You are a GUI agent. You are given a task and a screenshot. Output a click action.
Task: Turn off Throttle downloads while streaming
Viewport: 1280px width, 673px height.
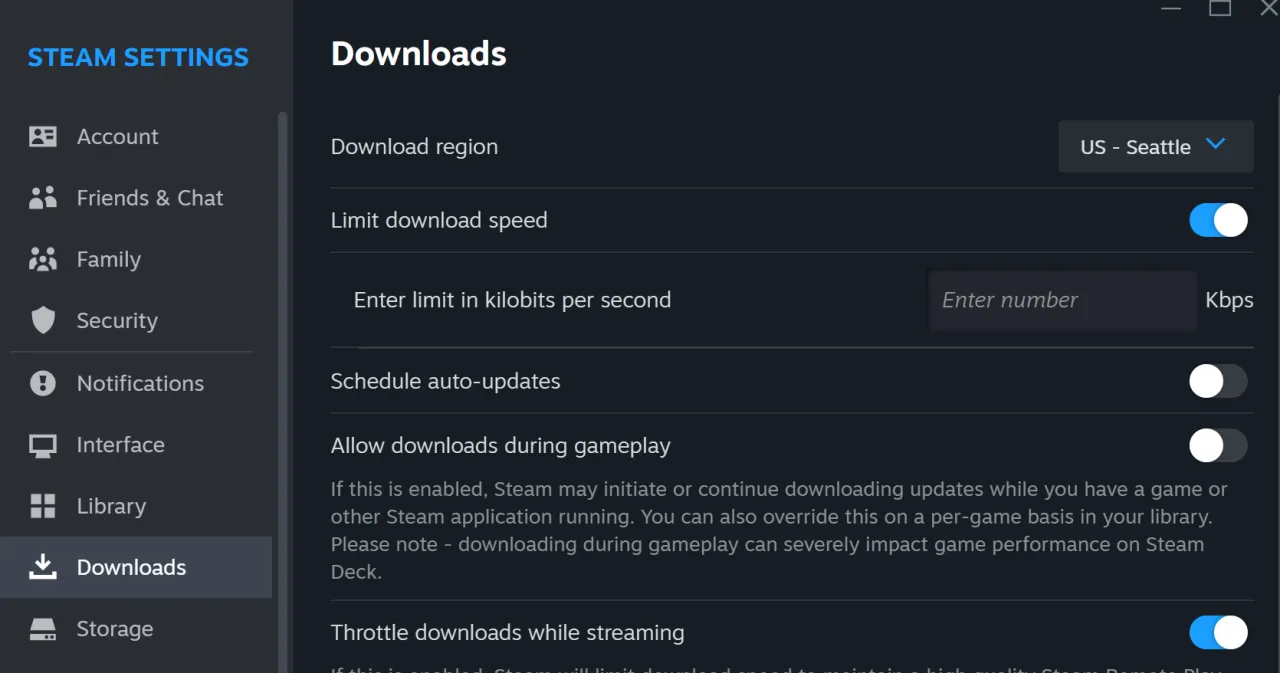point(1218,632)
